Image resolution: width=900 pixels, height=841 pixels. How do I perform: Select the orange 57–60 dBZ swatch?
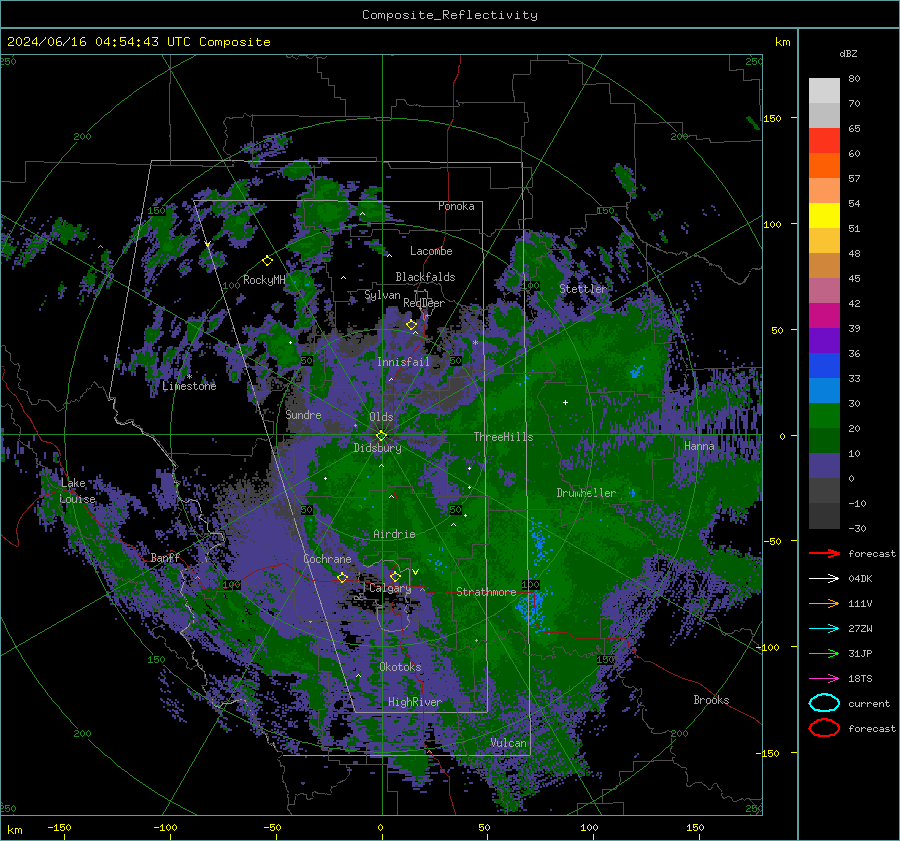[824, 166]
